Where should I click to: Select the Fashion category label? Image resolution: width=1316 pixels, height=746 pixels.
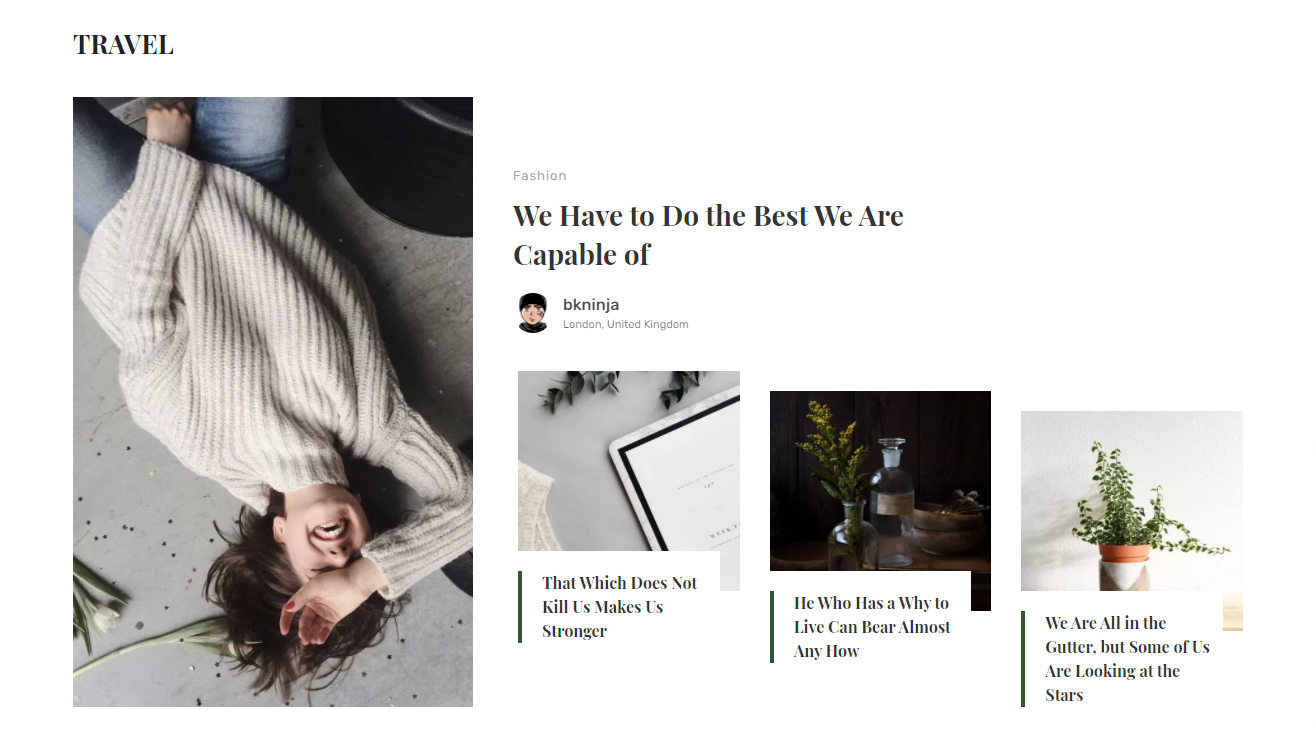click(x=540, y=176)
